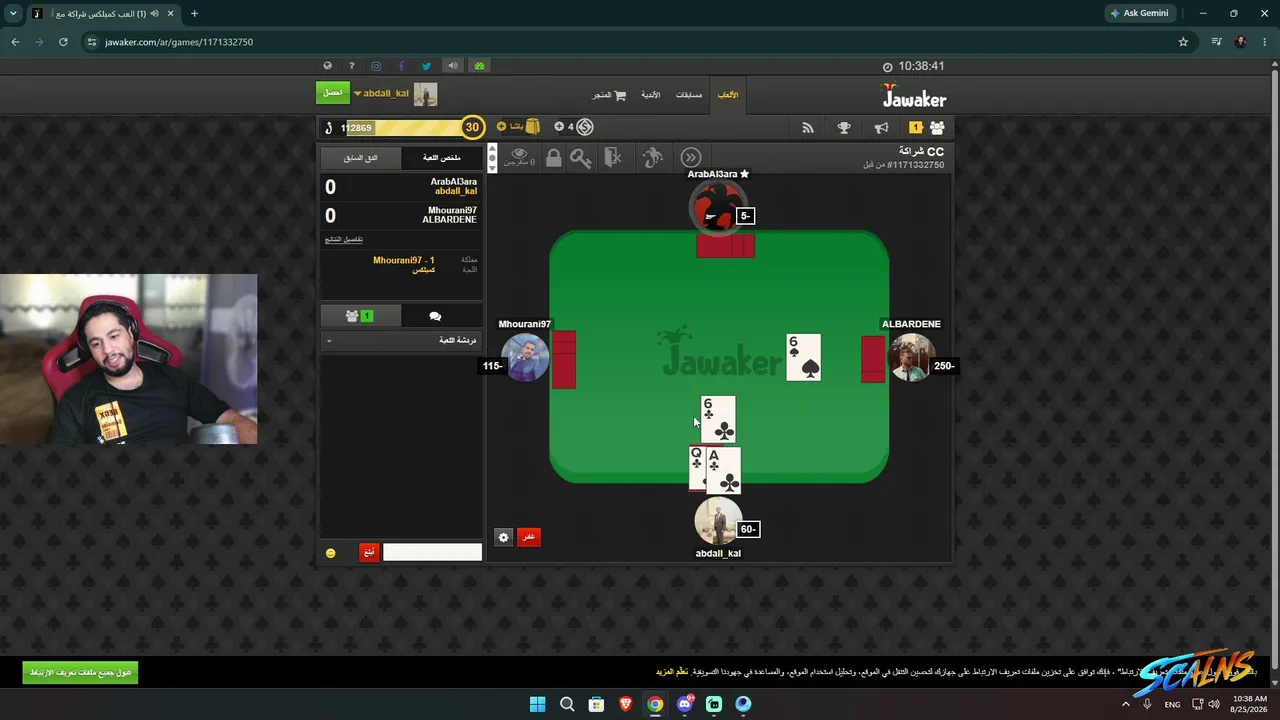Open Jawaker's Facebook page
The height and width of the screenshot is (720, 1280).
click(x=402, y=66)
